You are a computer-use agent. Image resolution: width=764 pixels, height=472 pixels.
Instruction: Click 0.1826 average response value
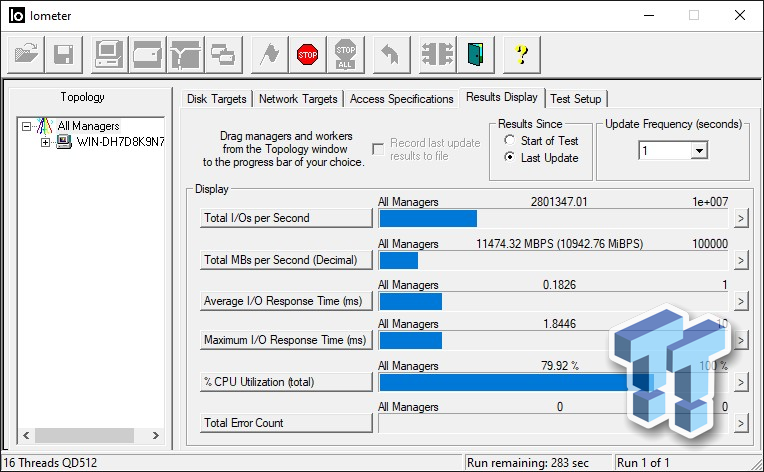point(559,284)
